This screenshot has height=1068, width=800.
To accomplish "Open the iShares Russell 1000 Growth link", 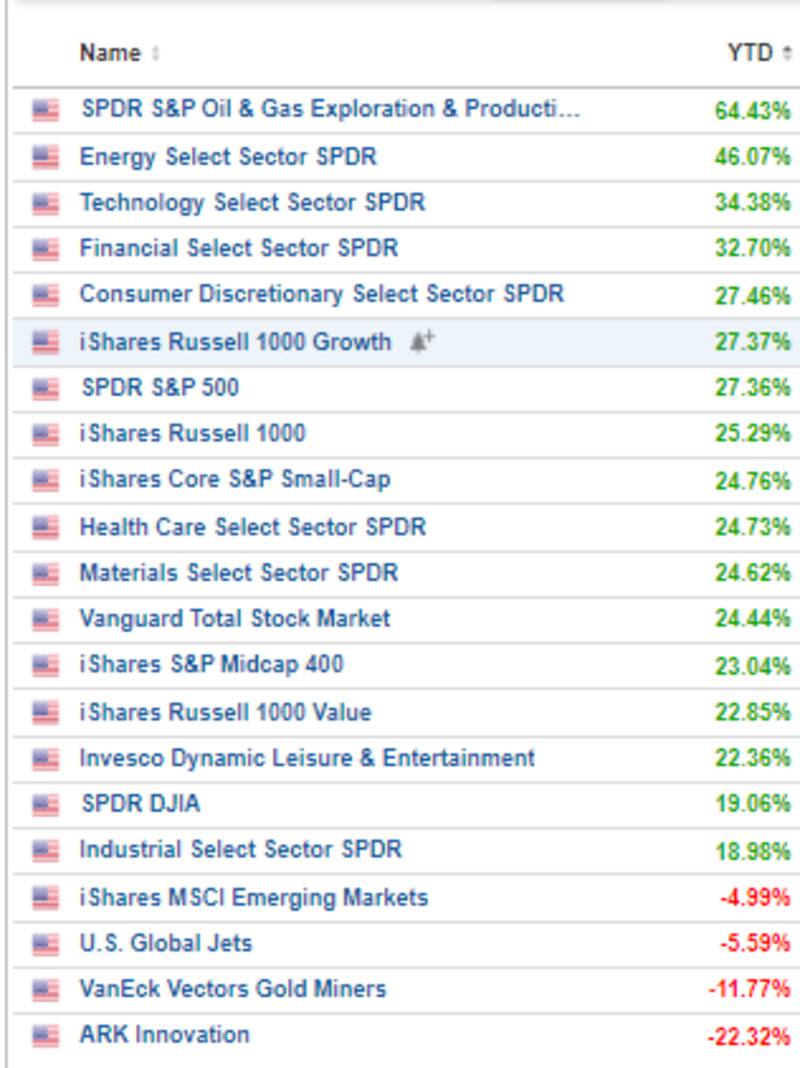I will coord(235,342).
